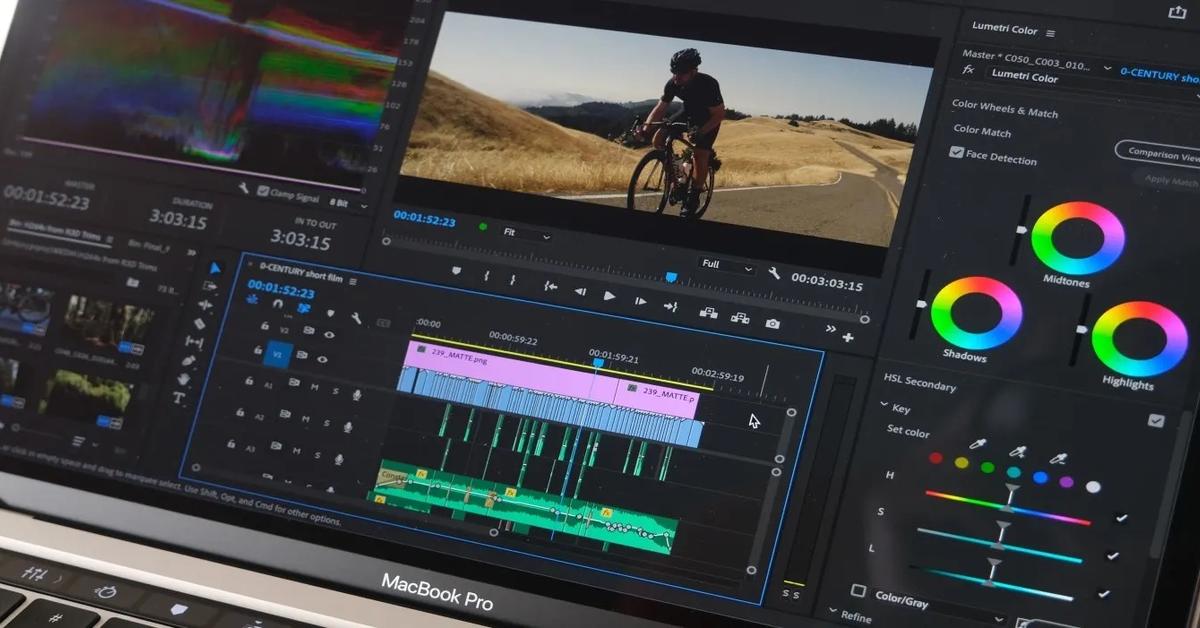This screenshot has height=628, width=1200.
Task: Select the Selection arrow tool
Action: 215,268
